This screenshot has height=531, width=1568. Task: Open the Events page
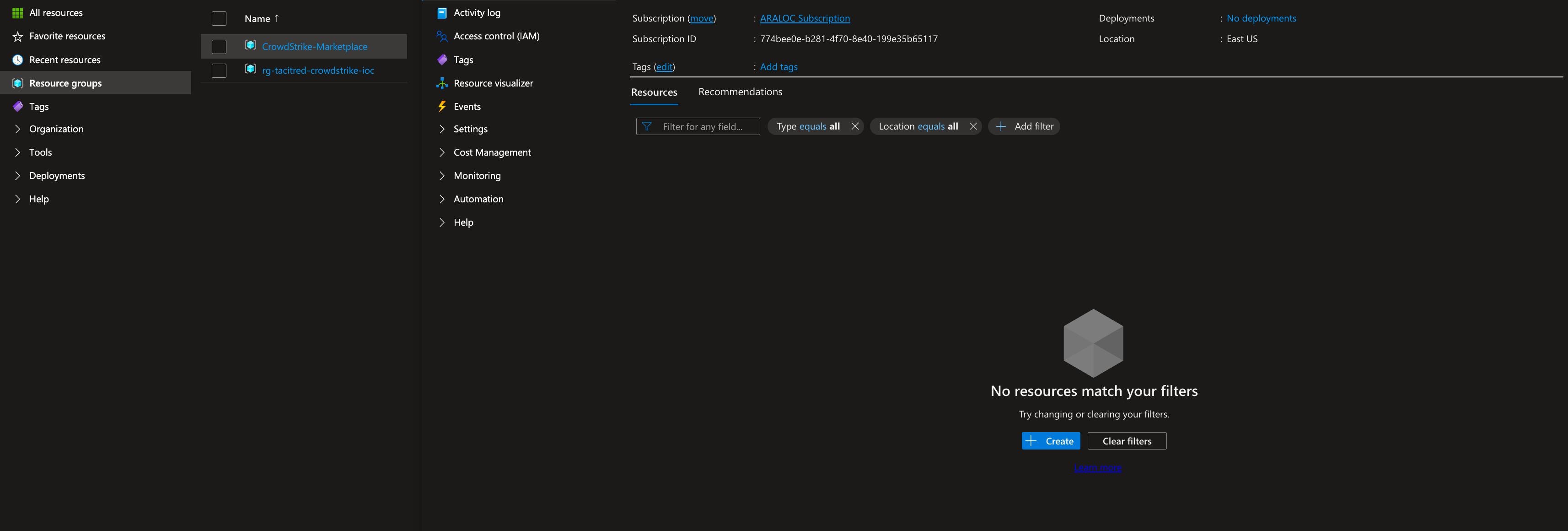point(467,106)
